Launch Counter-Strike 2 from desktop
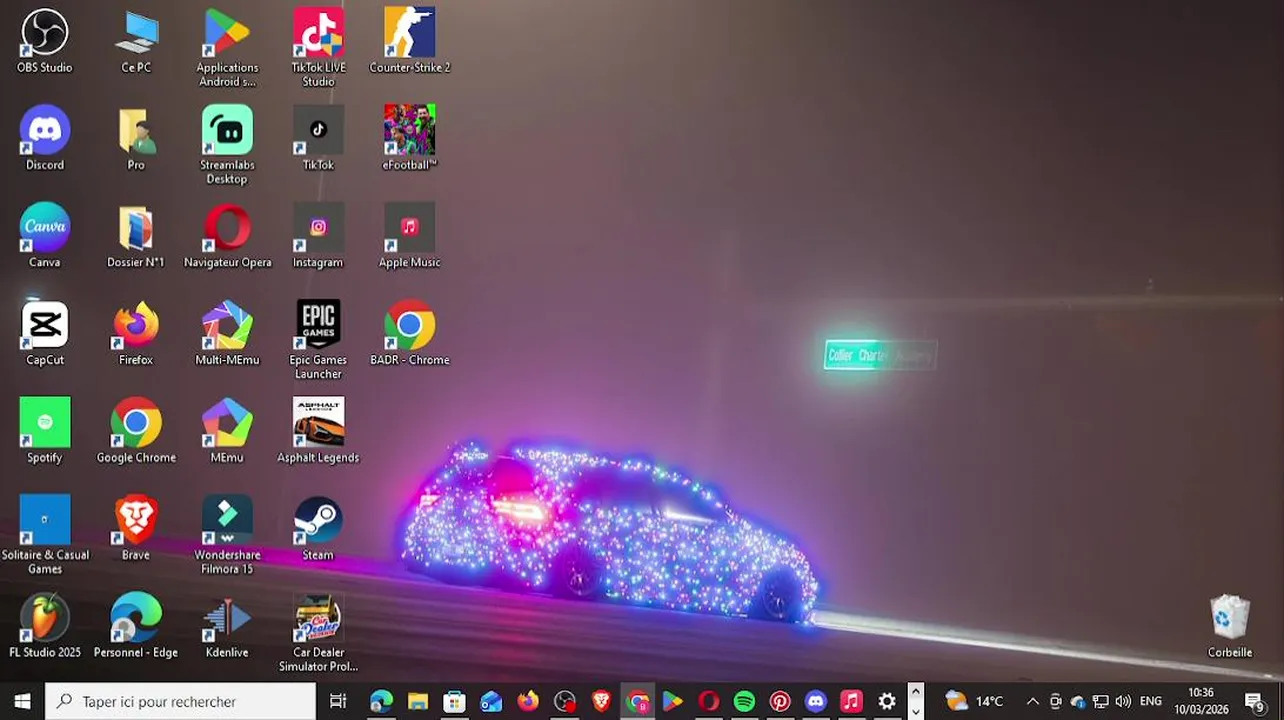The height and width of the screenshot is (720, 1284). pos(409,41)
